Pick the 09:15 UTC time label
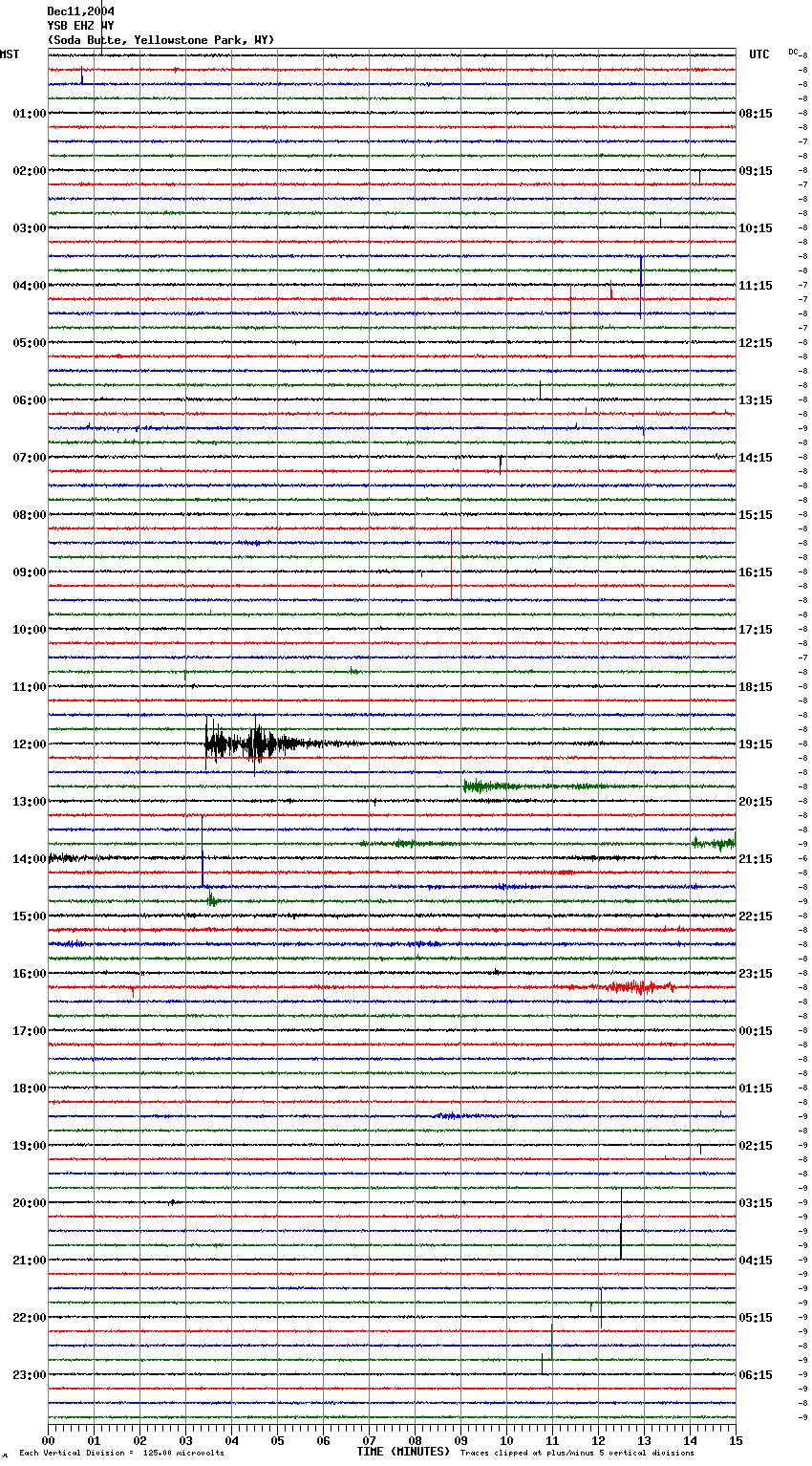The image size is (812, 1466). 756,171
